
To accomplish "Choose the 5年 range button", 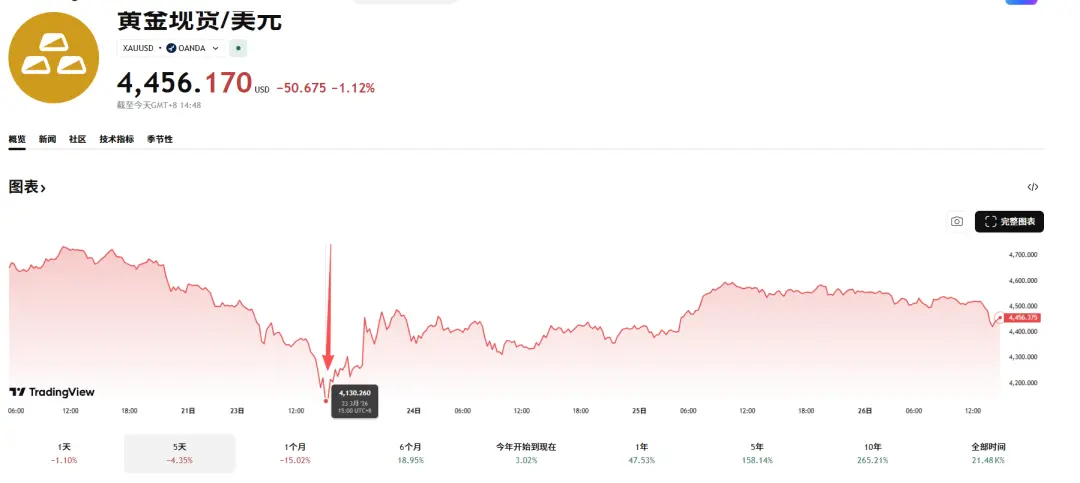I will point(755,452).
